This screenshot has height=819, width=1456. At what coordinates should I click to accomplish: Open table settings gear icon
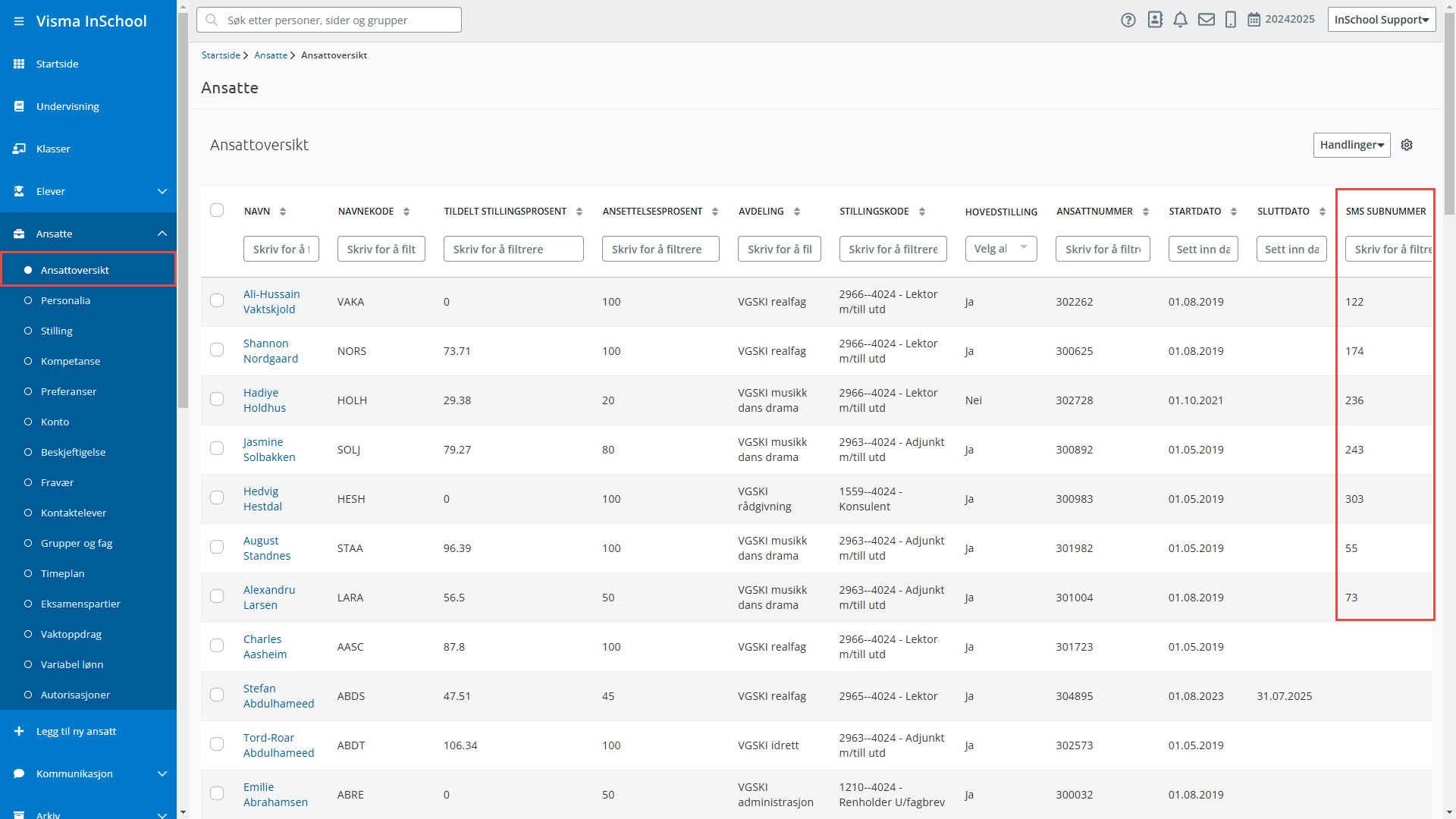(1407, 145)
